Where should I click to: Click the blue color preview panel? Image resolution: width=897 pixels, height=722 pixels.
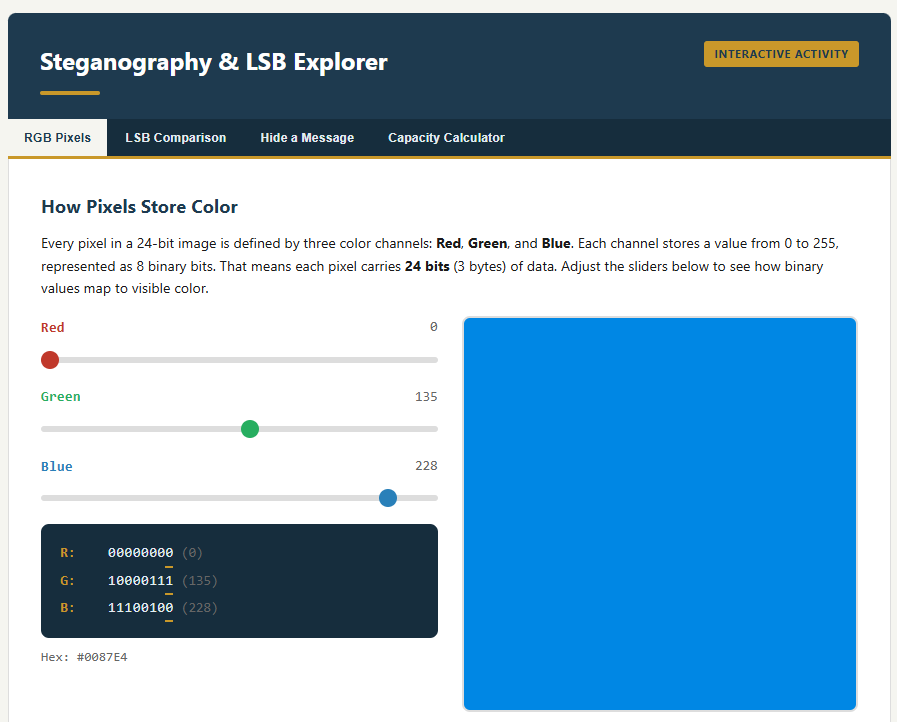[659, 513]
